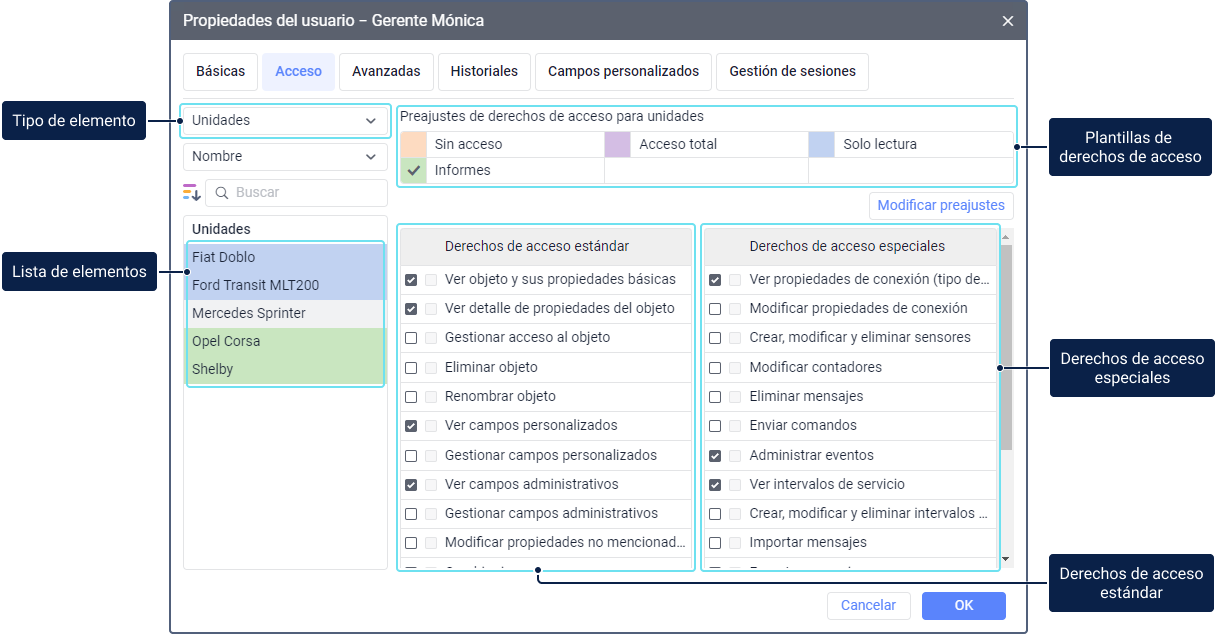Click the Modificar preajustes button
1217x634 pixels.
pyautogui.click(x=940, y=206)
